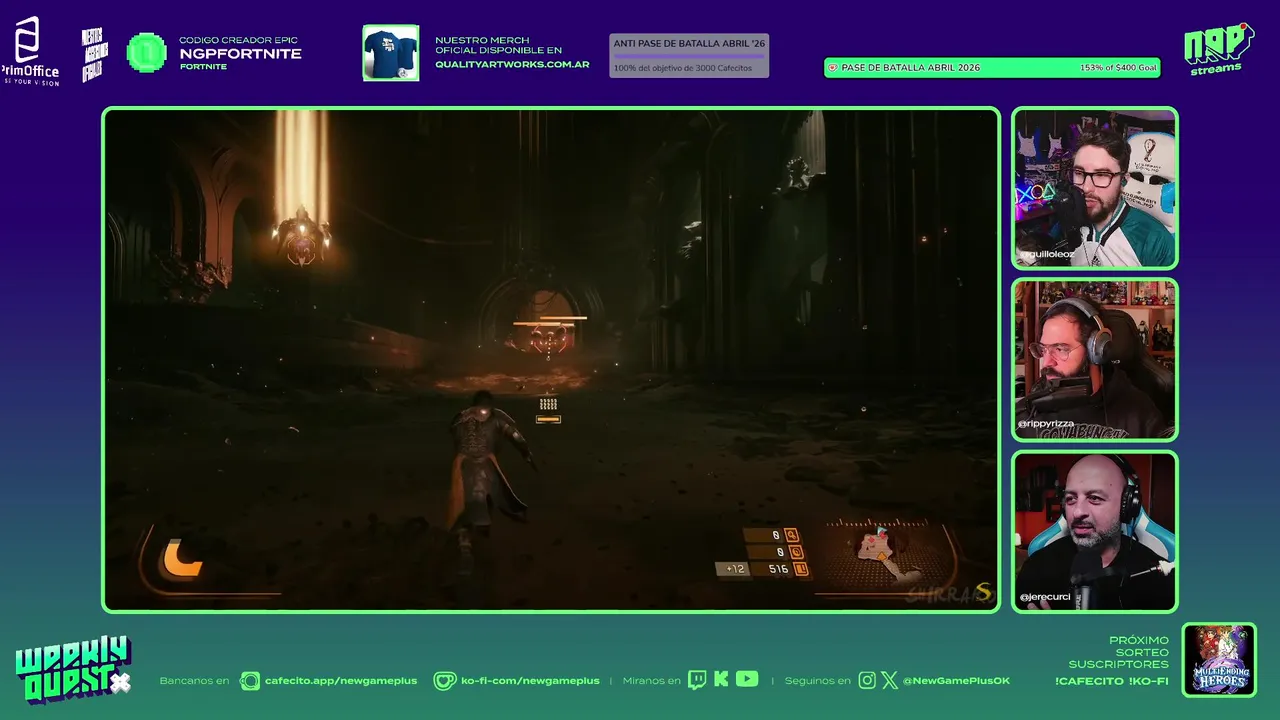Click the Twitch icon

[x=697, y=680]
